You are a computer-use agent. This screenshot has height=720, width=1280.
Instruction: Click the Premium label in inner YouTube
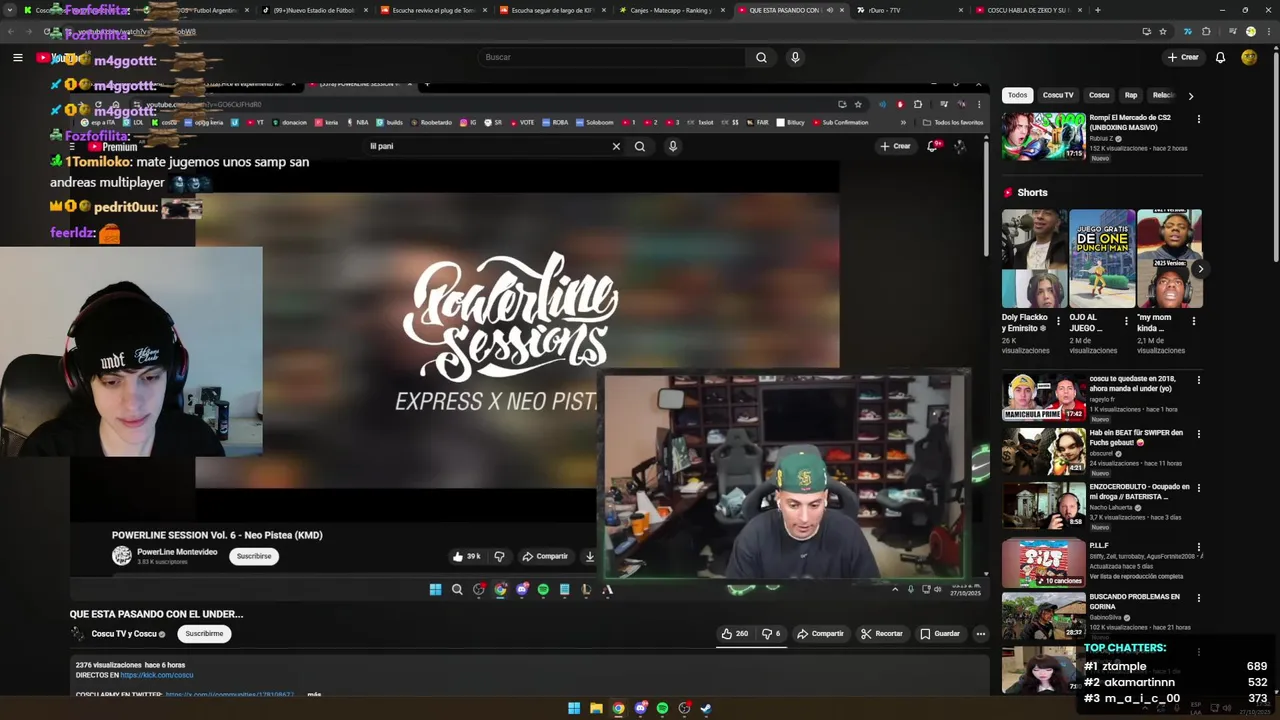[x=119, y=147]
